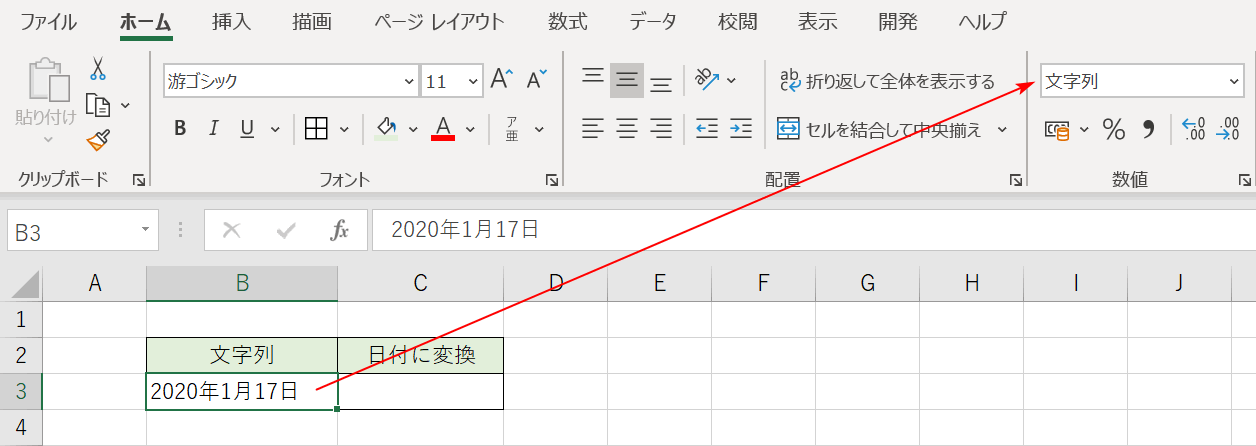The height and width of the screenshot is (446, 1256).
Task: Align text right
Action: [x=661, y=128]
